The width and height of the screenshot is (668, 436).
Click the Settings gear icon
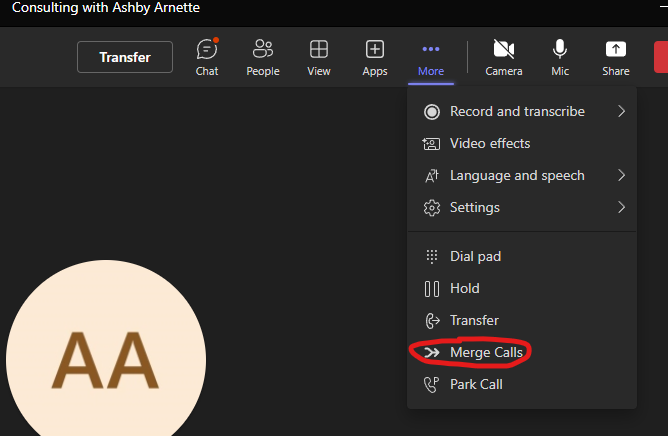[432, 208]
